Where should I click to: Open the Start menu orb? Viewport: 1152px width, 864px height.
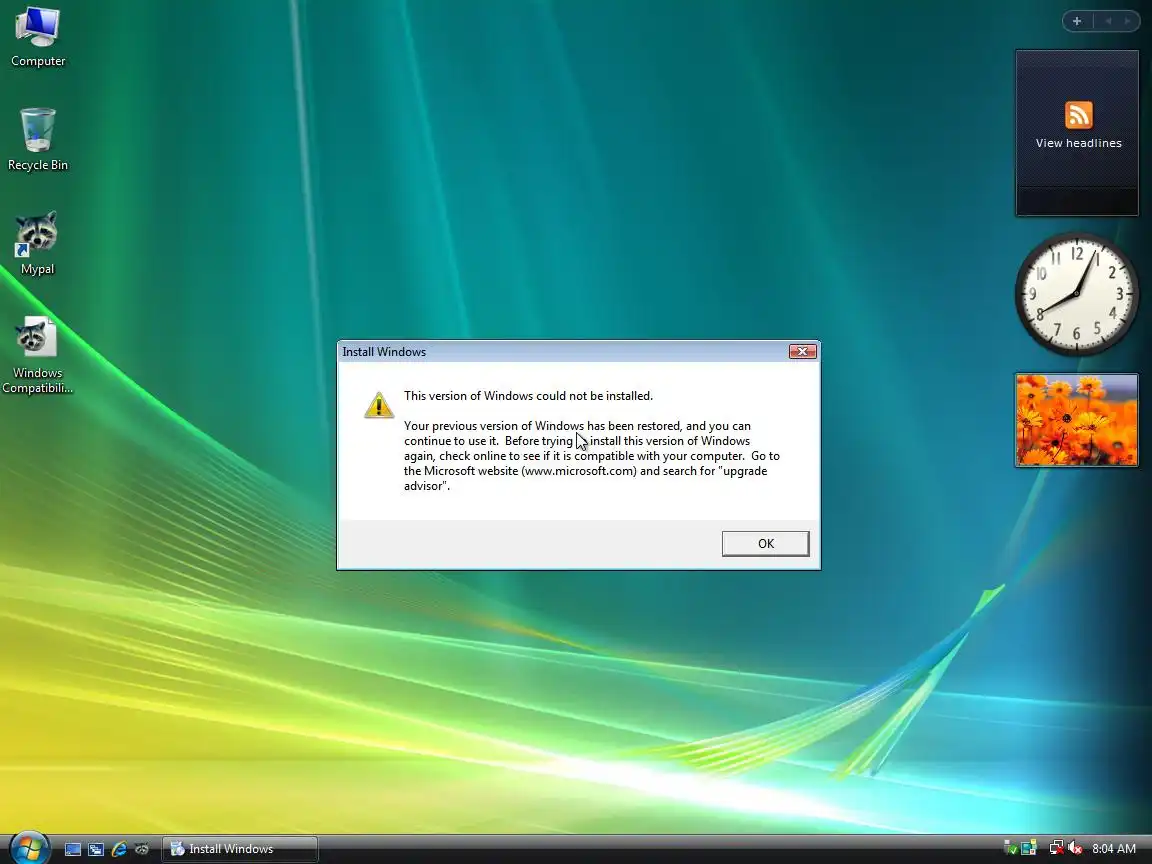pos(29,848)
